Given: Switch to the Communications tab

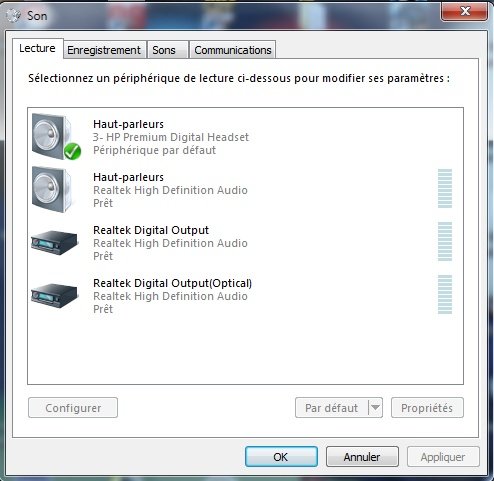Looking at the screenshot, I should click(x=233, y=50).
